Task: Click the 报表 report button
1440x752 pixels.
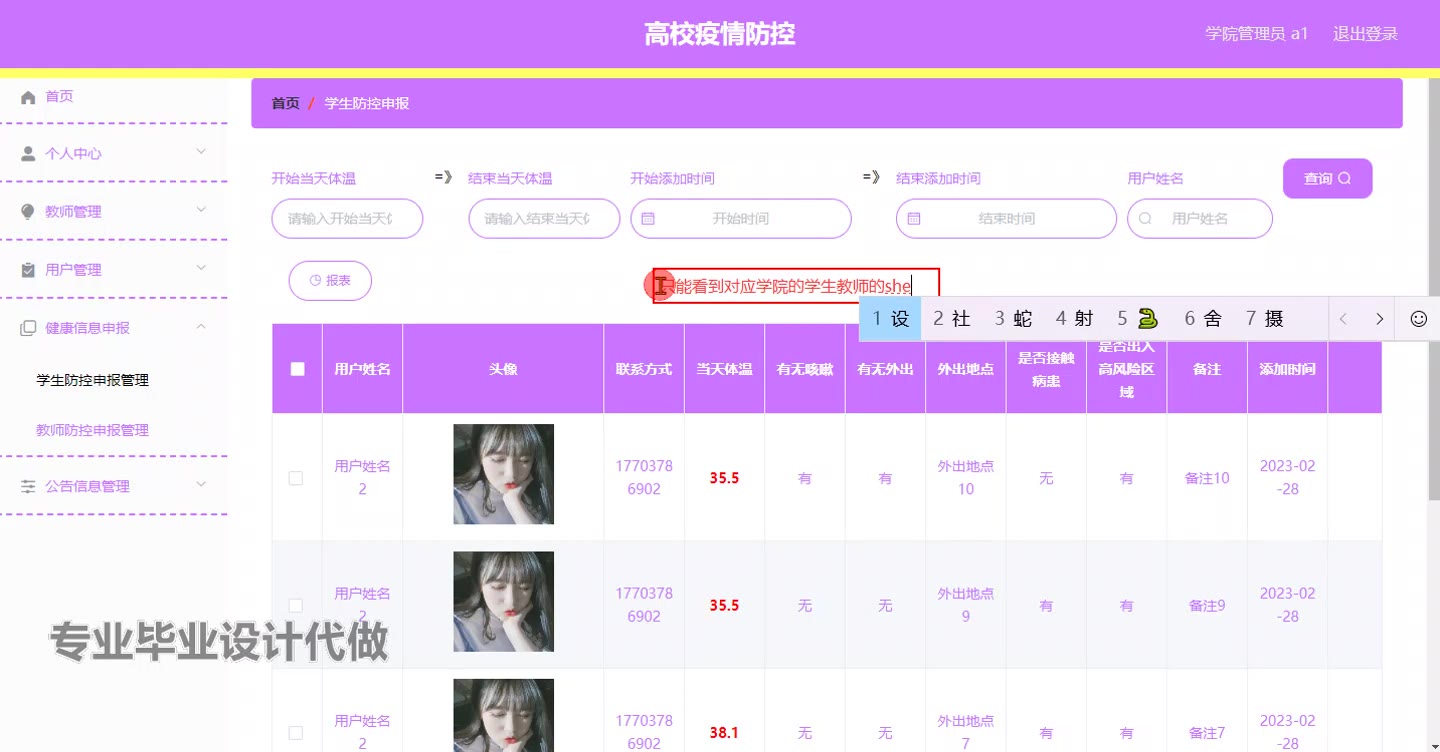Action: click(330, 281)
